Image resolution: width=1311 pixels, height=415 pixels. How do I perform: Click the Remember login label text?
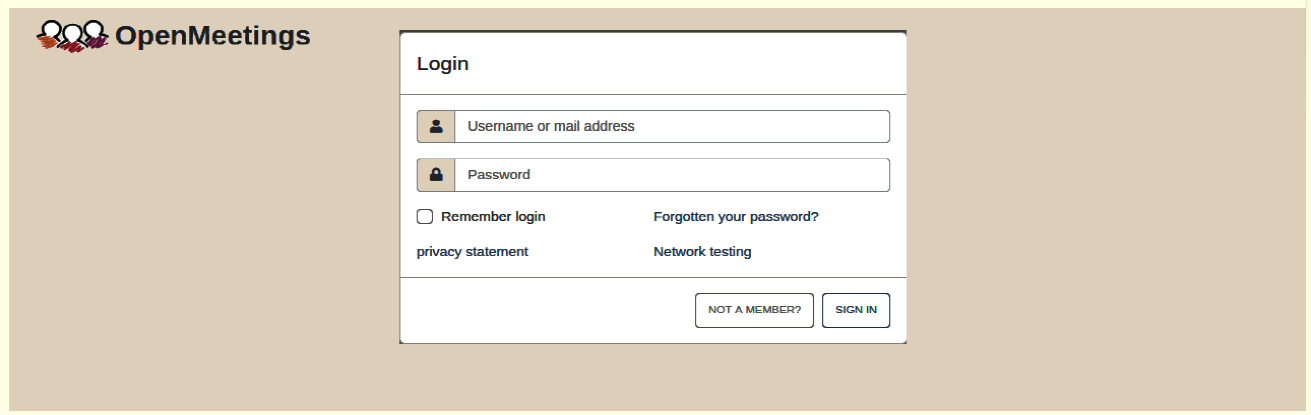pyautogui.click(x=493, y=217)
